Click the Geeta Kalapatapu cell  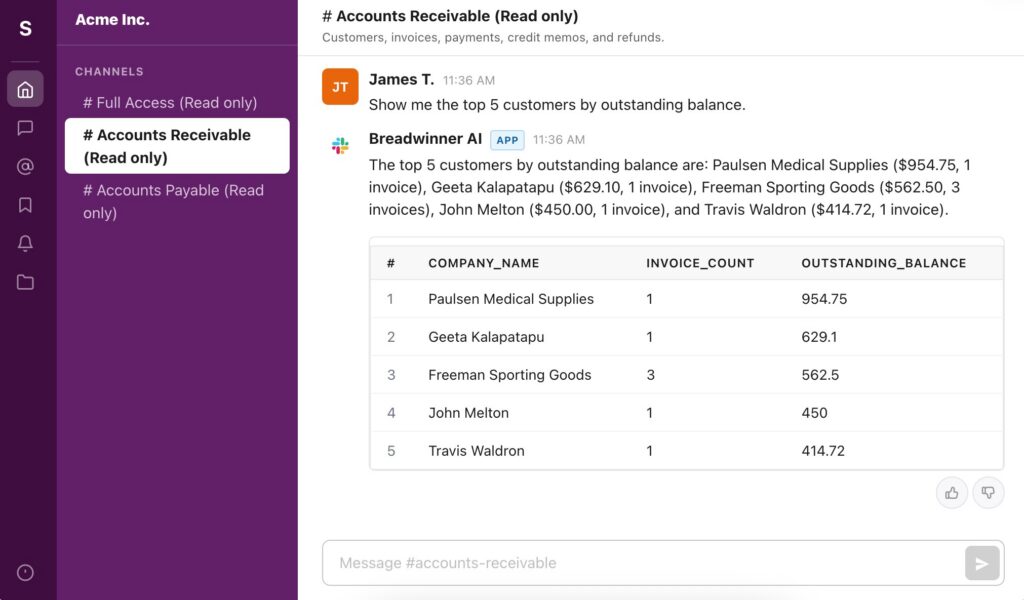coord(487,337)
